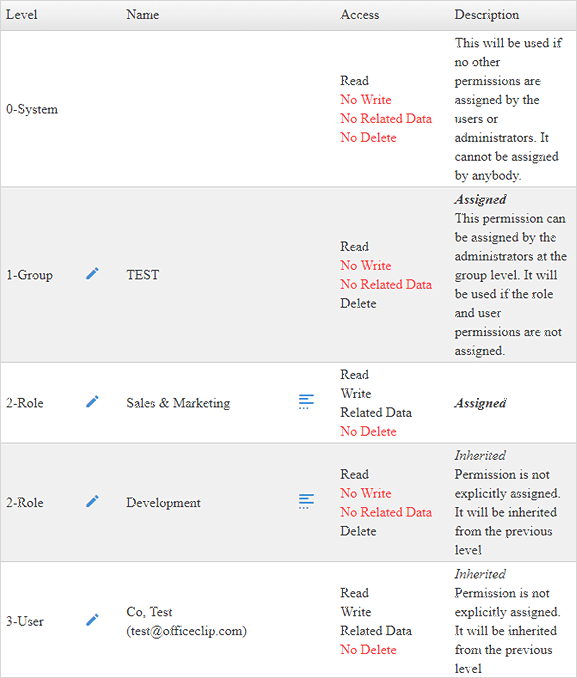Open the details list icon for Sales & Marketing
577x678 pixels.
click(x=306, y=402)
